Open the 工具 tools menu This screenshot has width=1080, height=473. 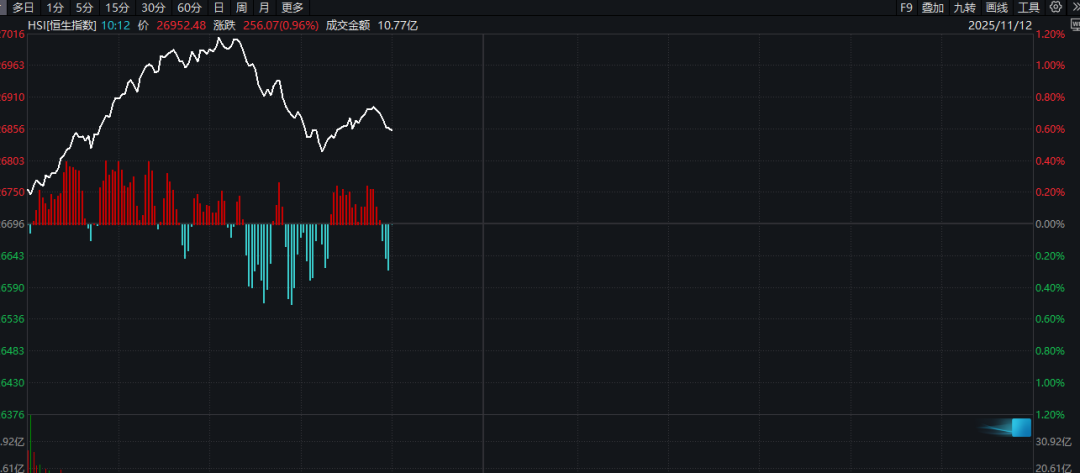[1028, 7]
